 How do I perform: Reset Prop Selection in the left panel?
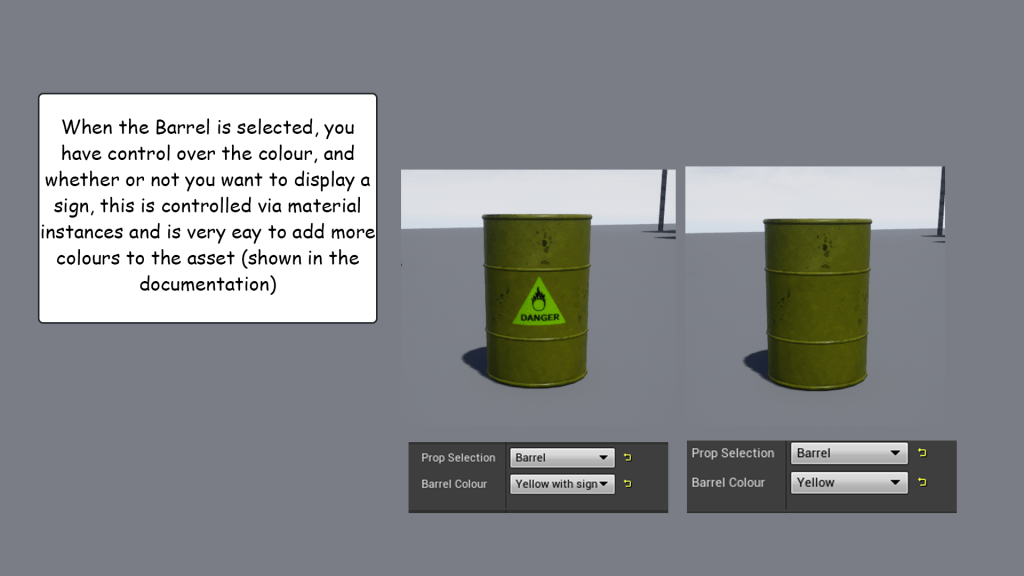pyautogui.click(x=628, y=457)
